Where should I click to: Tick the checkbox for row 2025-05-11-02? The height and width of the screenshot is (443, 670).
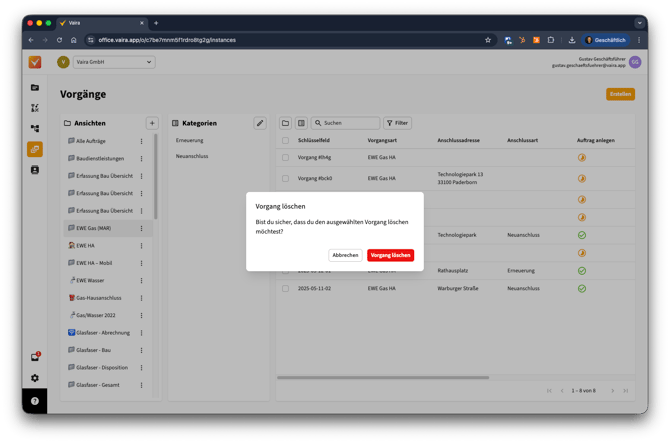[285, 288]
